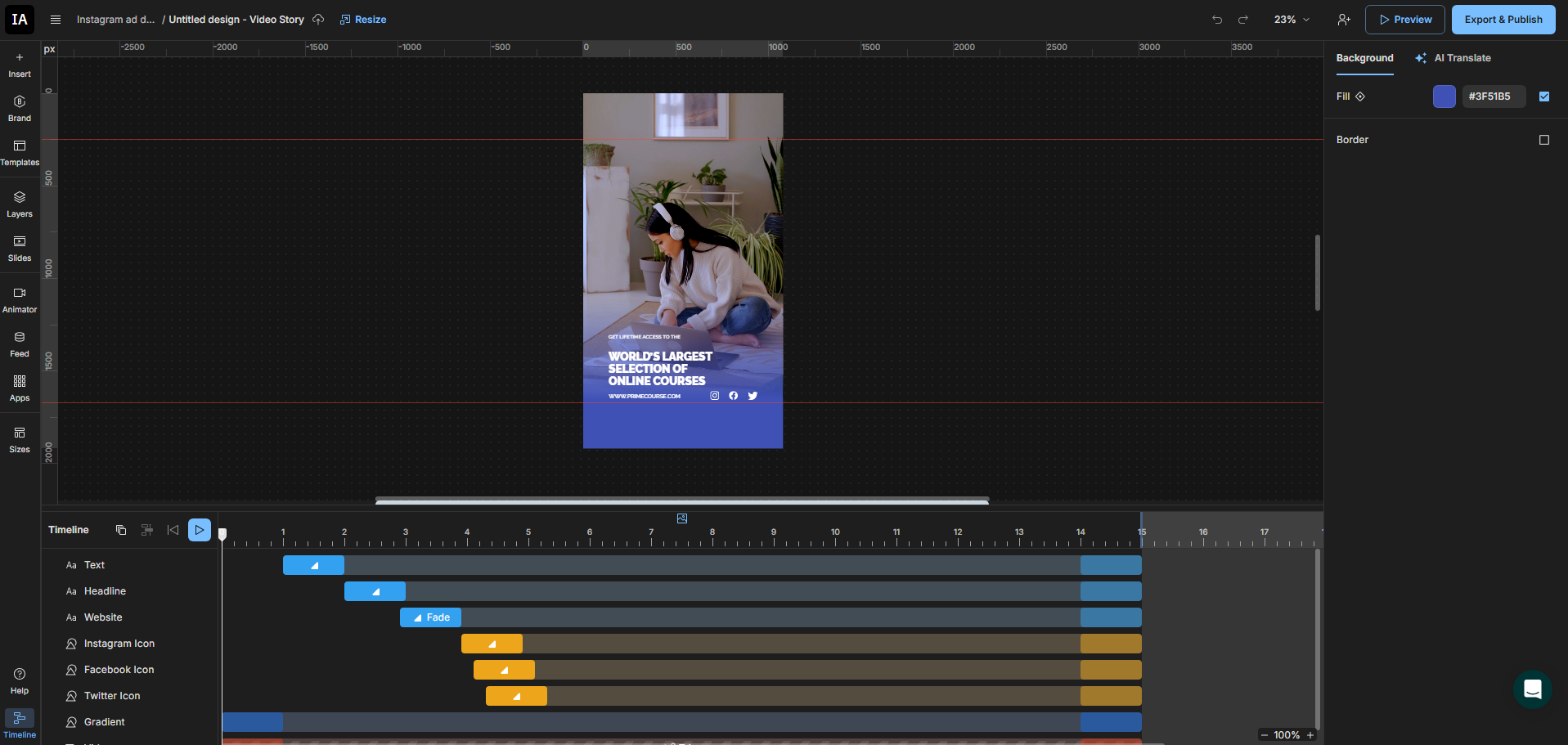This screenshot has width=1568, height=745.
Task: Click the Resize option
Action: tap(363, 20)
